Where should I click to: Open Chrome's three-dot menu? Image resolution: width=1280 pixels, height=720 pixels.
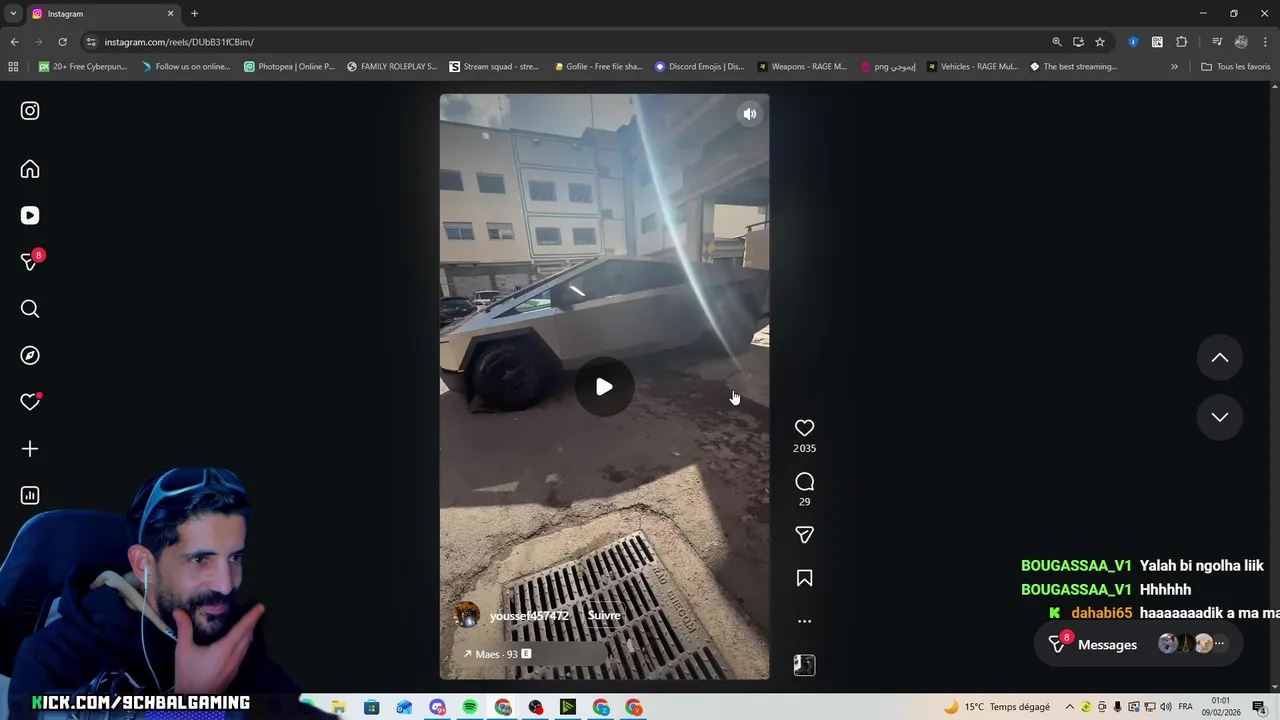(1266, 42)
